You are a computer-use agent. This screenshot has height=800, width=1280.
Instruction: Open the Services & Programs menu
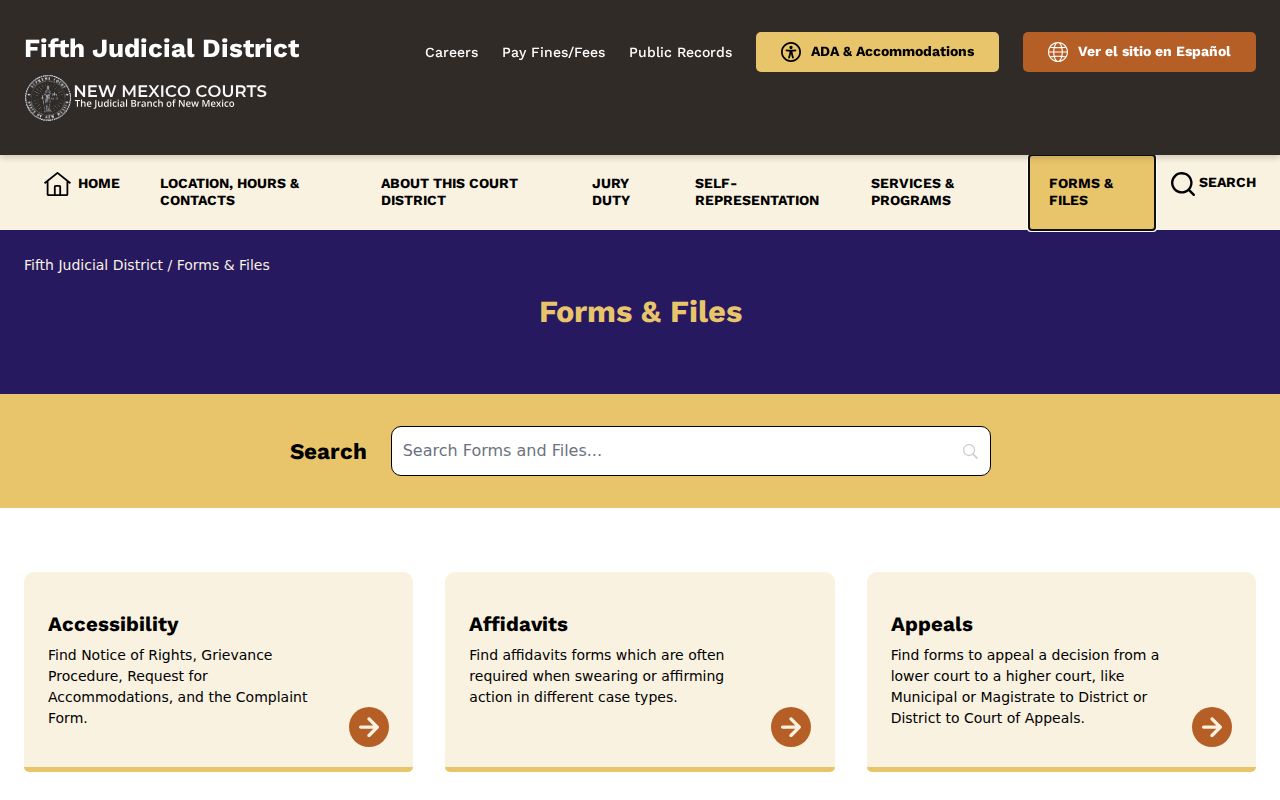[912, 192]
